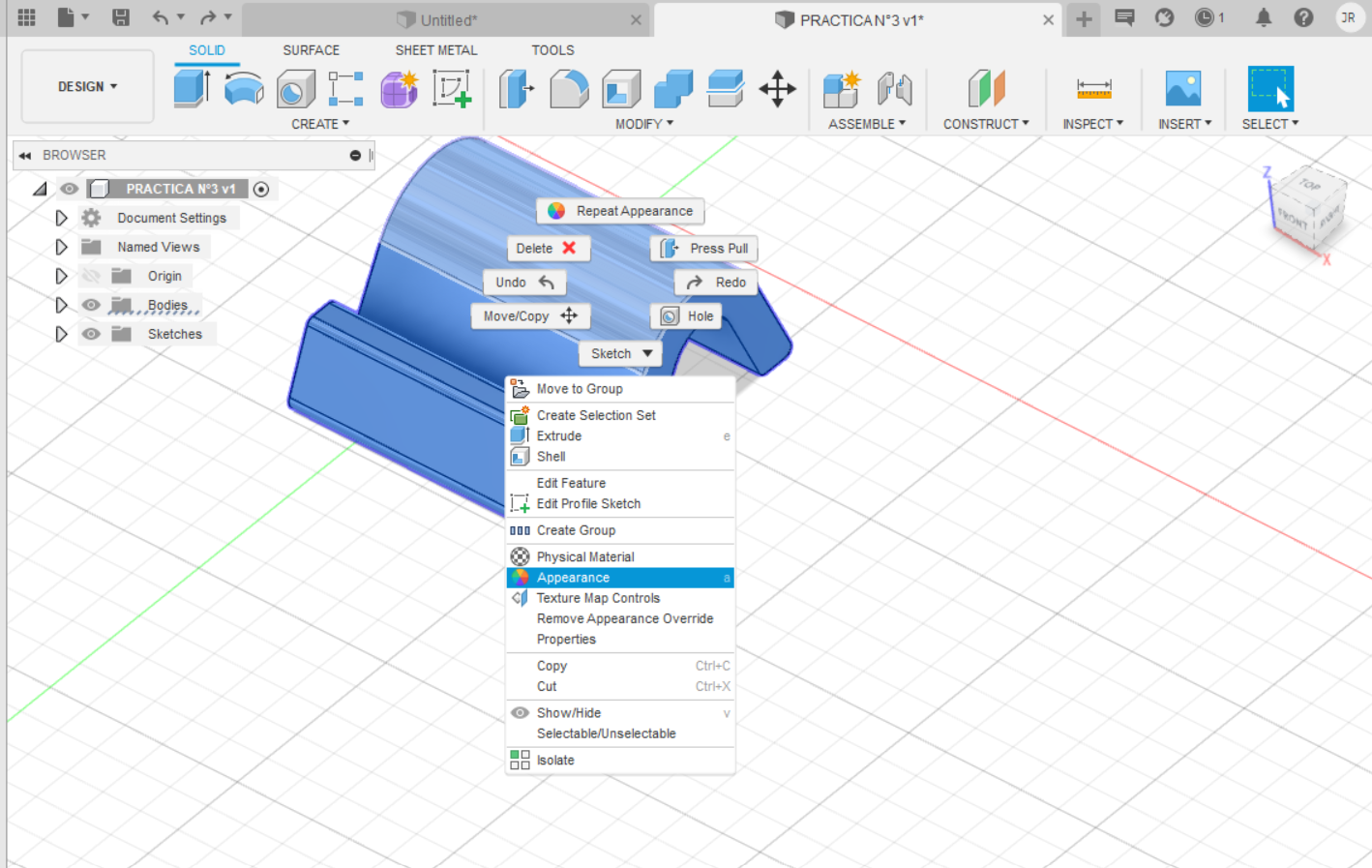1372x868 pixels.
Task: Toggle visibility of PRACTICA N°3 v1 component
Action: (69, 189)
